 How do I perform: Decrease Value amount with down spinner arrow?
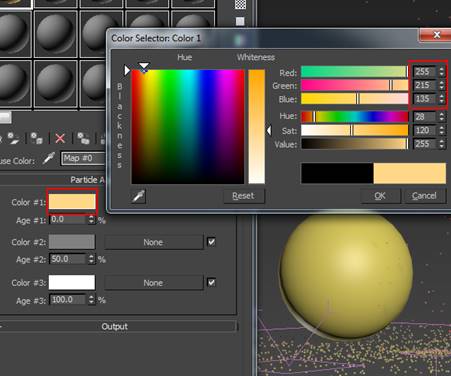pyautogui.click(x=442, y=146)
